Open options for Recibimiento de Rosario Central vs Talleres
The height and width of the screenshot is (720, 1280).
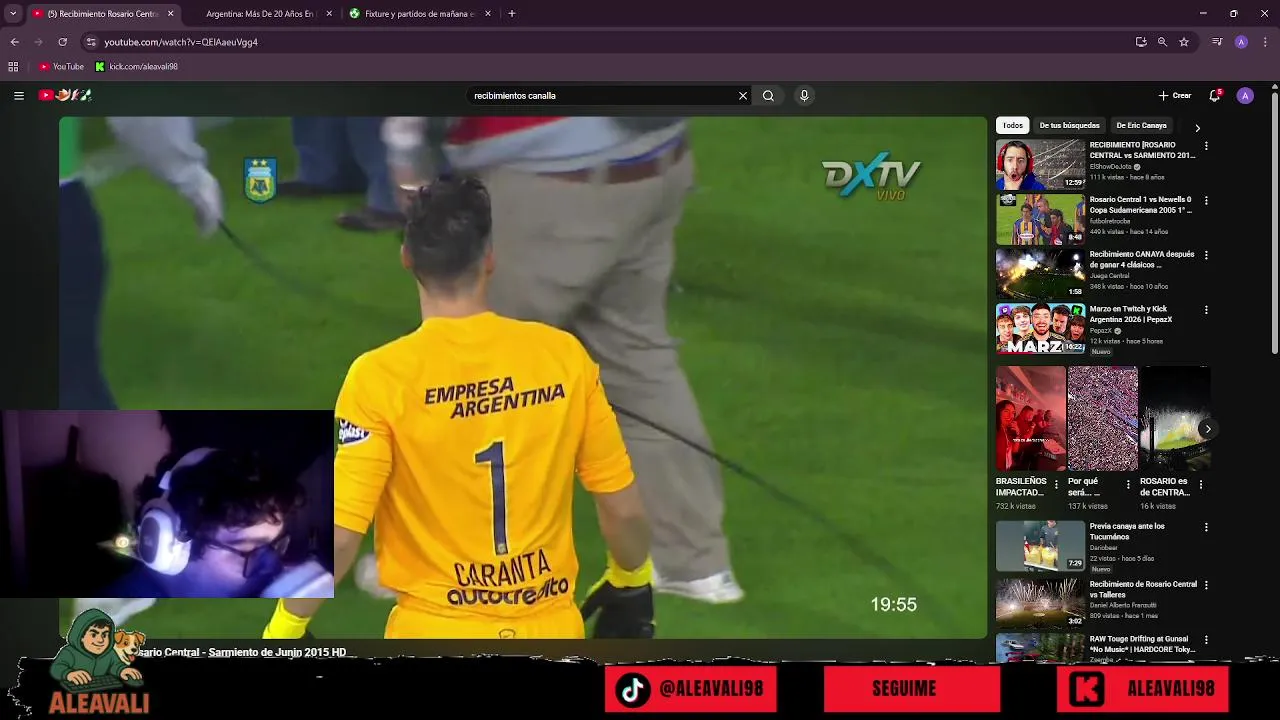coord(1206,585)
